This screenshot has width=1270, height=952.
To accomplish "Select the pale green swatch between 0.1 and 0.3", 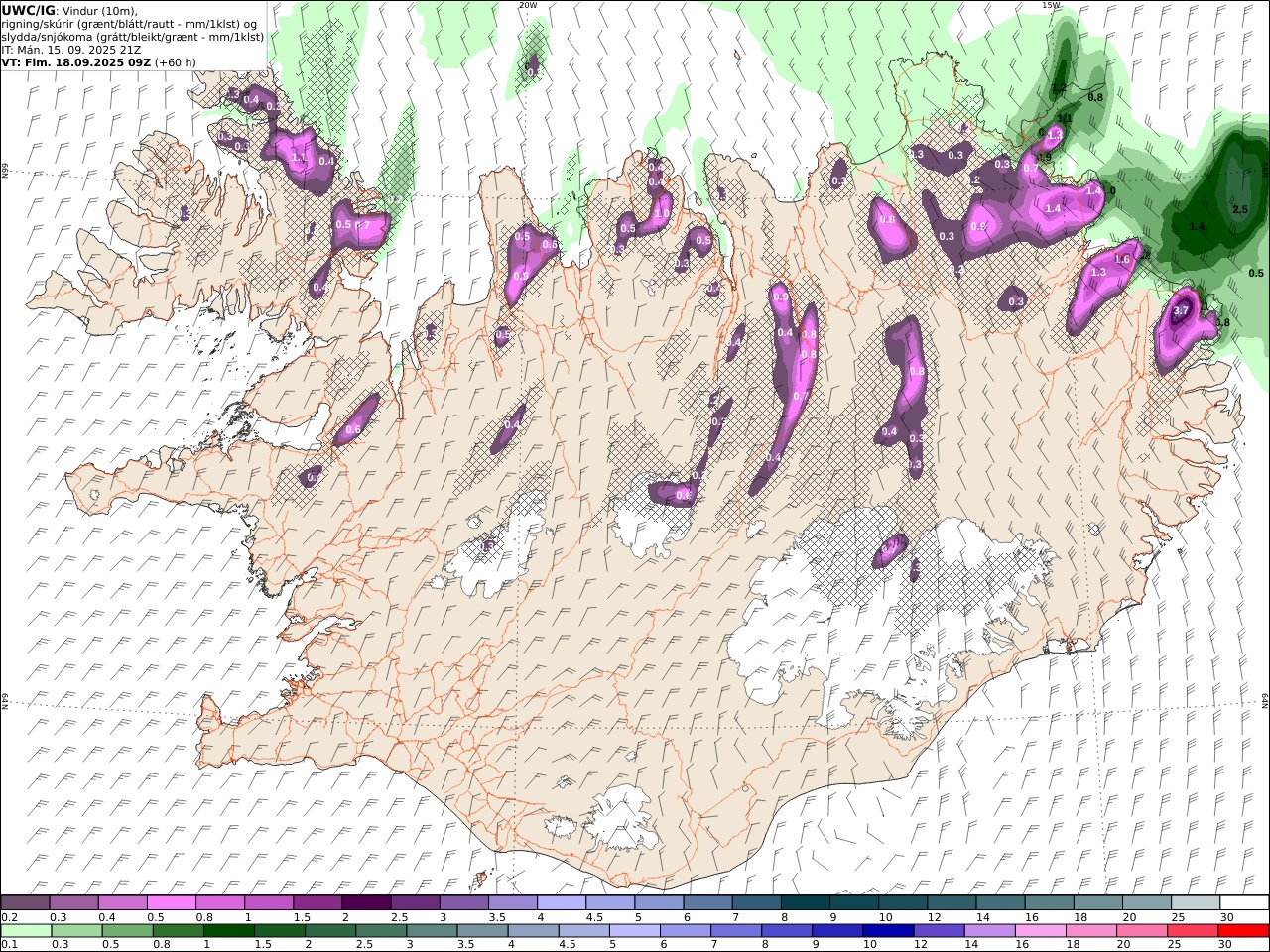I will 26,931.
